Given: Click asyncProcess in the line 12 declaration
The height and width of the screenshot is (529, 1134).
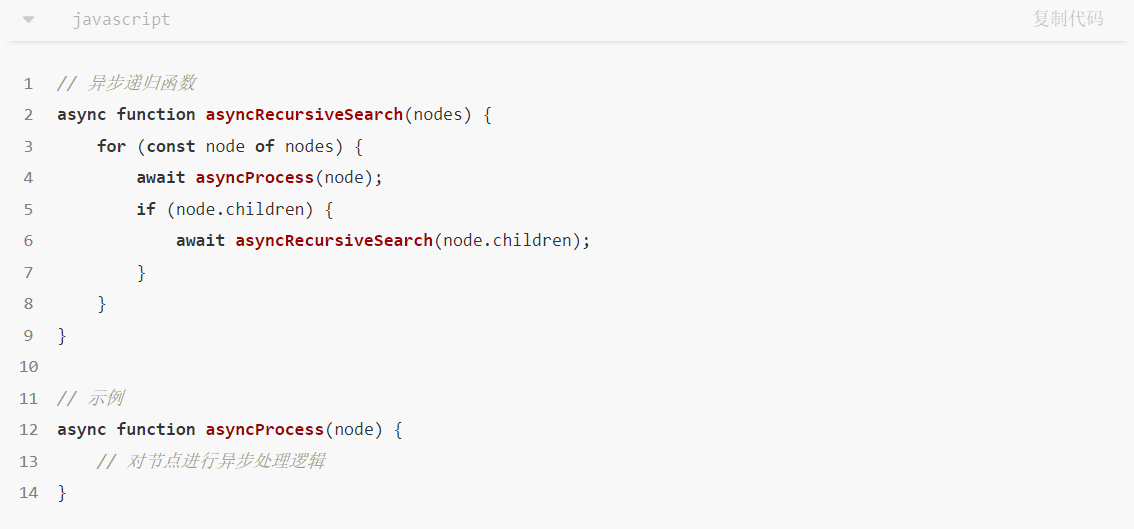Looking at the screenshot, I should click(265, 429).
